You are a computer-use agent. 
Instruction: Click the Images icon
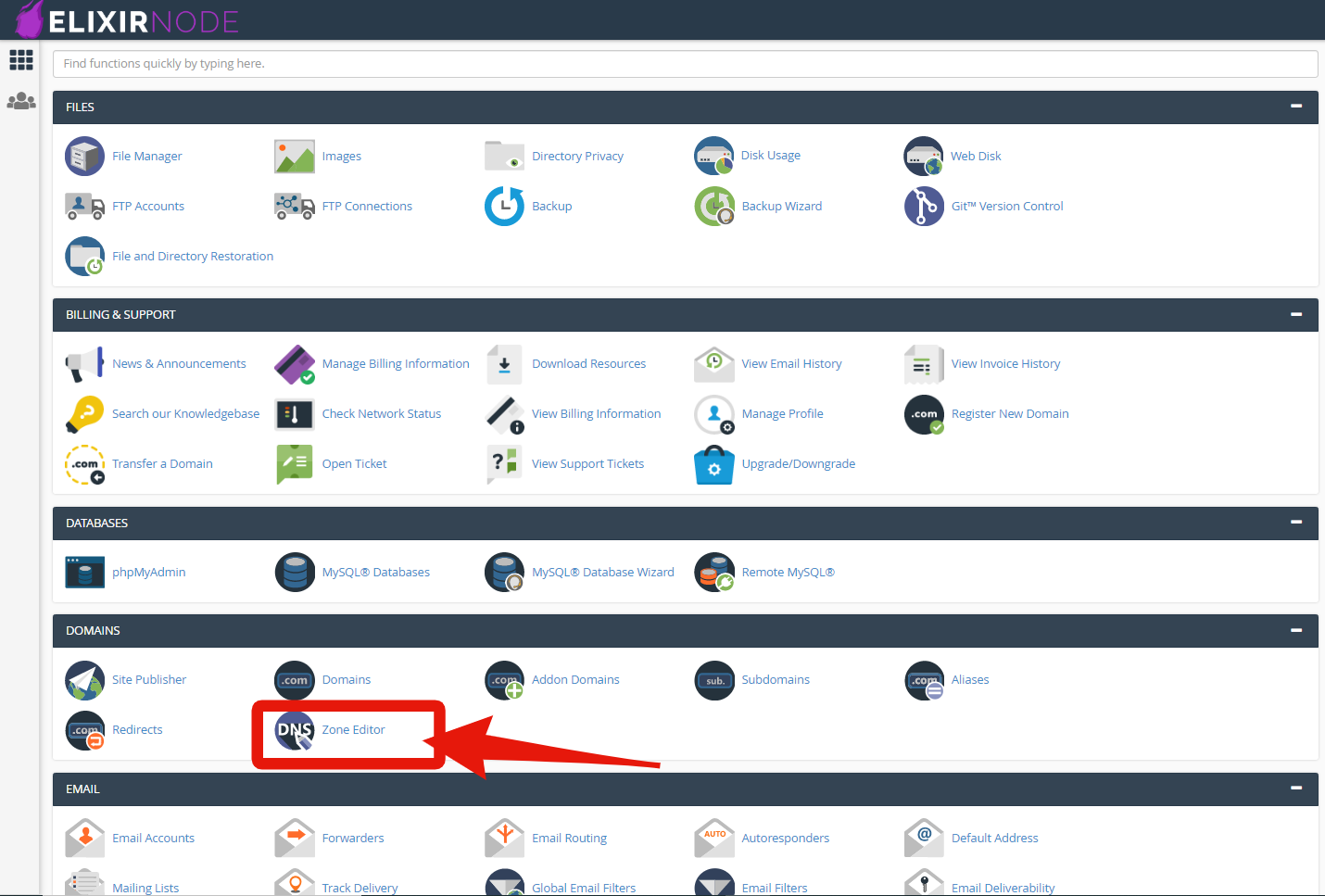[x=295, y=156]
